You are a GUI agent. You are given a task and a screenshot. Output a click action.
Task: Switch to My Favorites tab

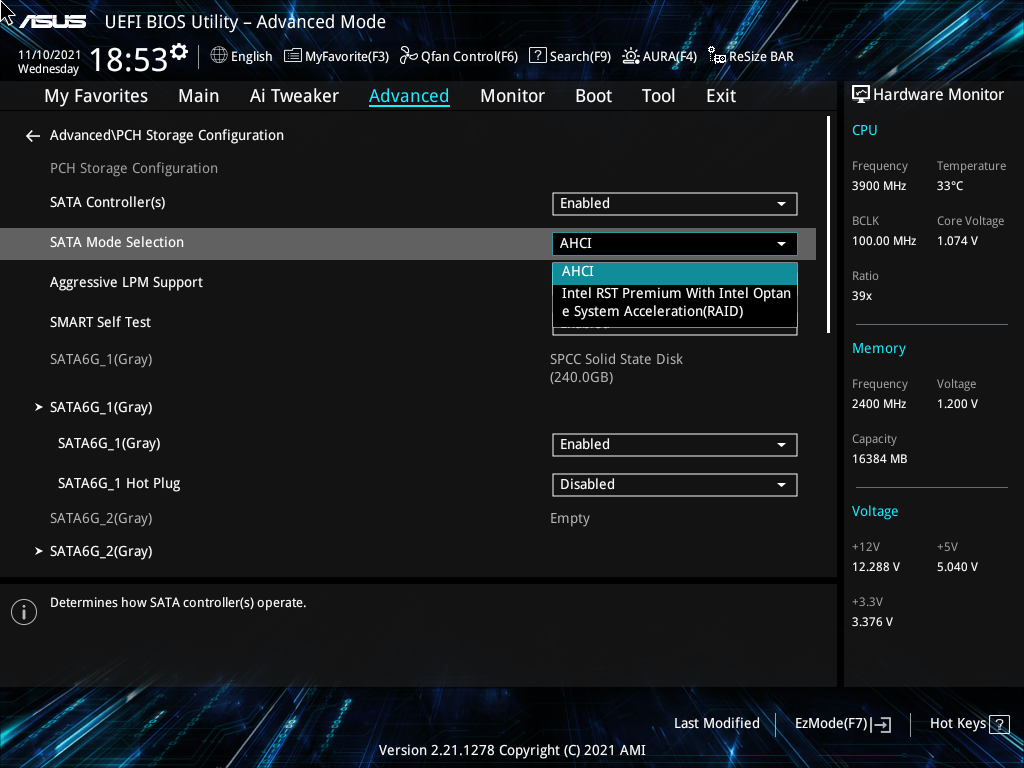pos(96,96)
